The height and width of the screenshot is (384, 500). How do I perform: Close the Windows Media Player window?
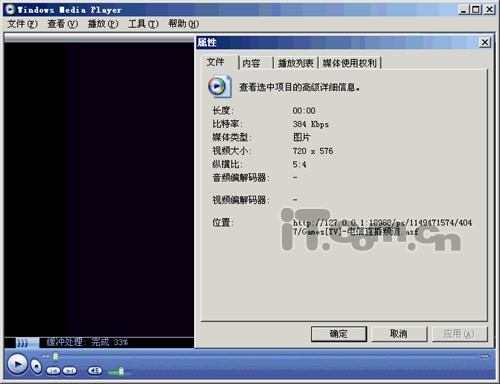489,9
